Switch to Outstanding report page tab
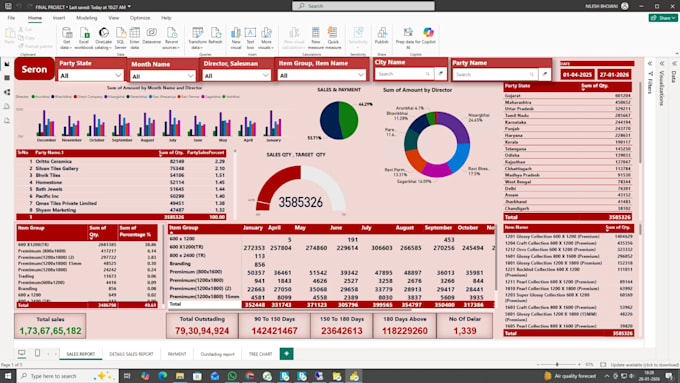The width and height of the screenshot is (680, 383). pyautogui.click(x=217, y=354)
